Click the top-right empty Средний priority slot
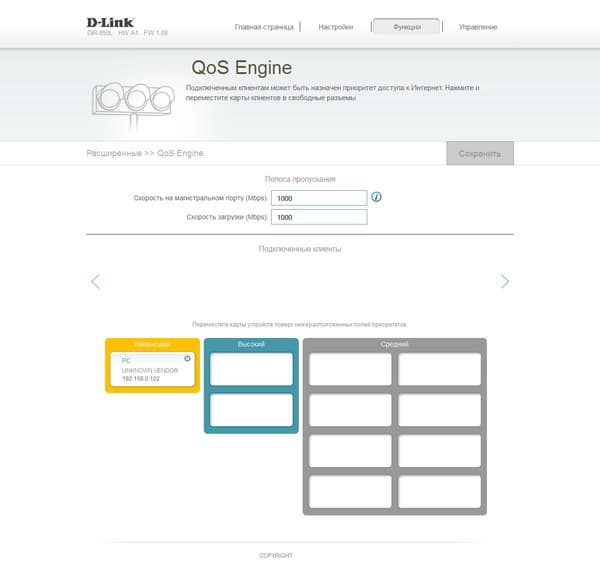This screenshot has height=561, width=600. point(440,369)
